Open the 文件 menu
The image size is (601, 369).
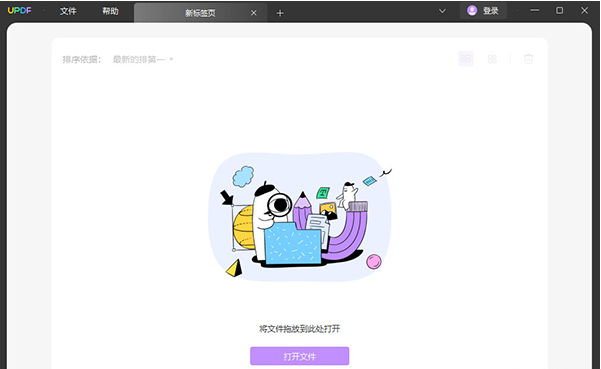click(x=68, y=11)
